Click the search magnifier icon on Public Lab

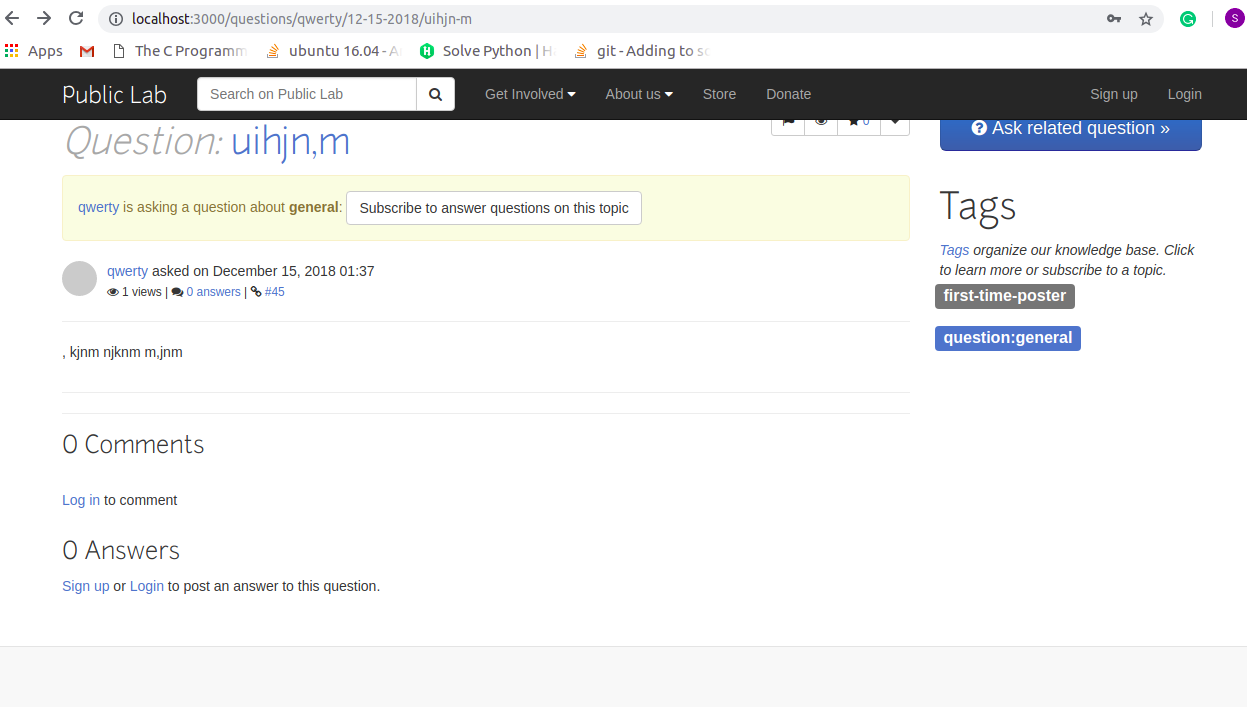pyautogui.click(x=435, y=93)
